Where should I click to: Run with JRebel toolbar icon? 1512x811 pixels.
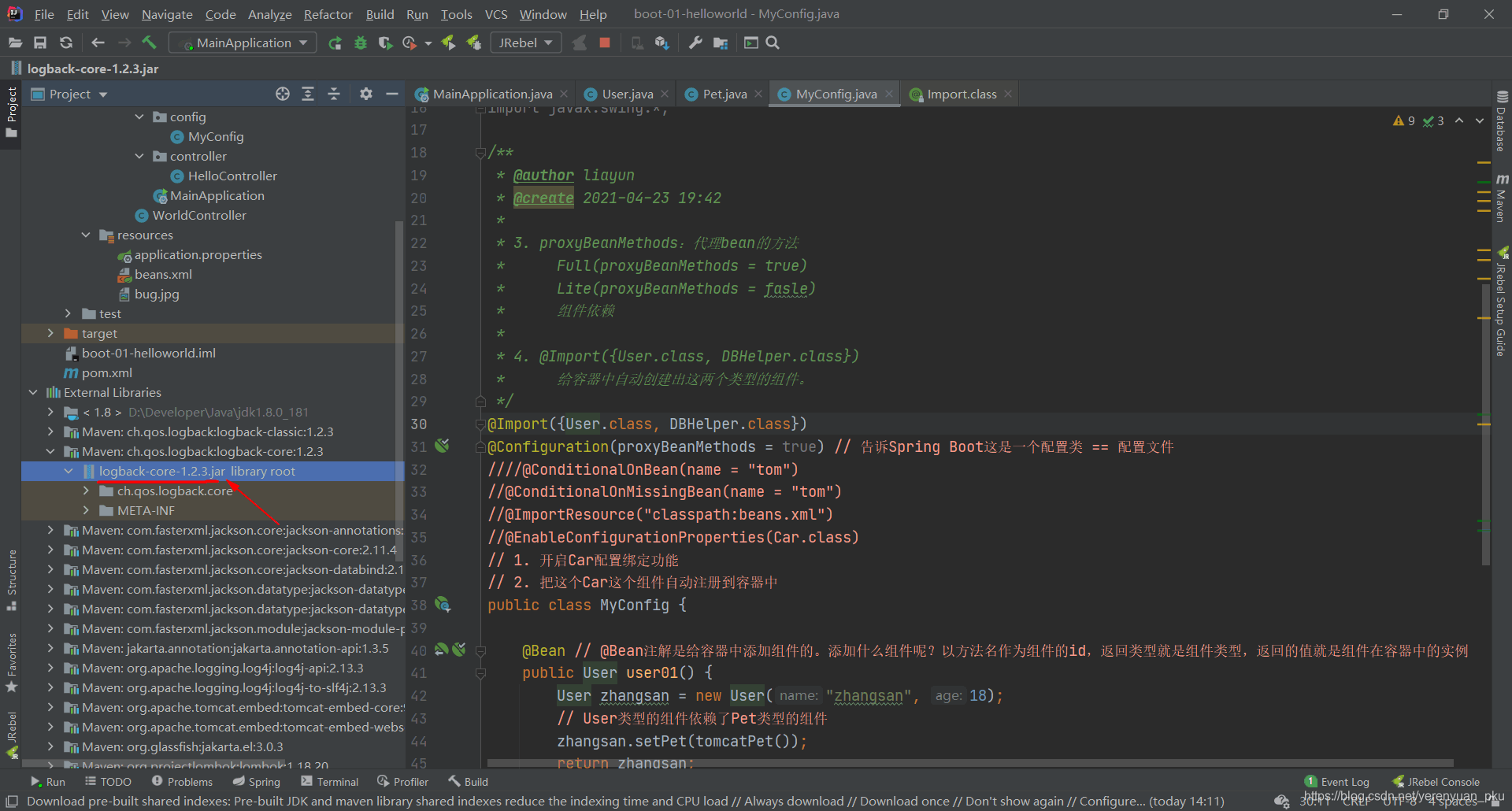[448, 43]
